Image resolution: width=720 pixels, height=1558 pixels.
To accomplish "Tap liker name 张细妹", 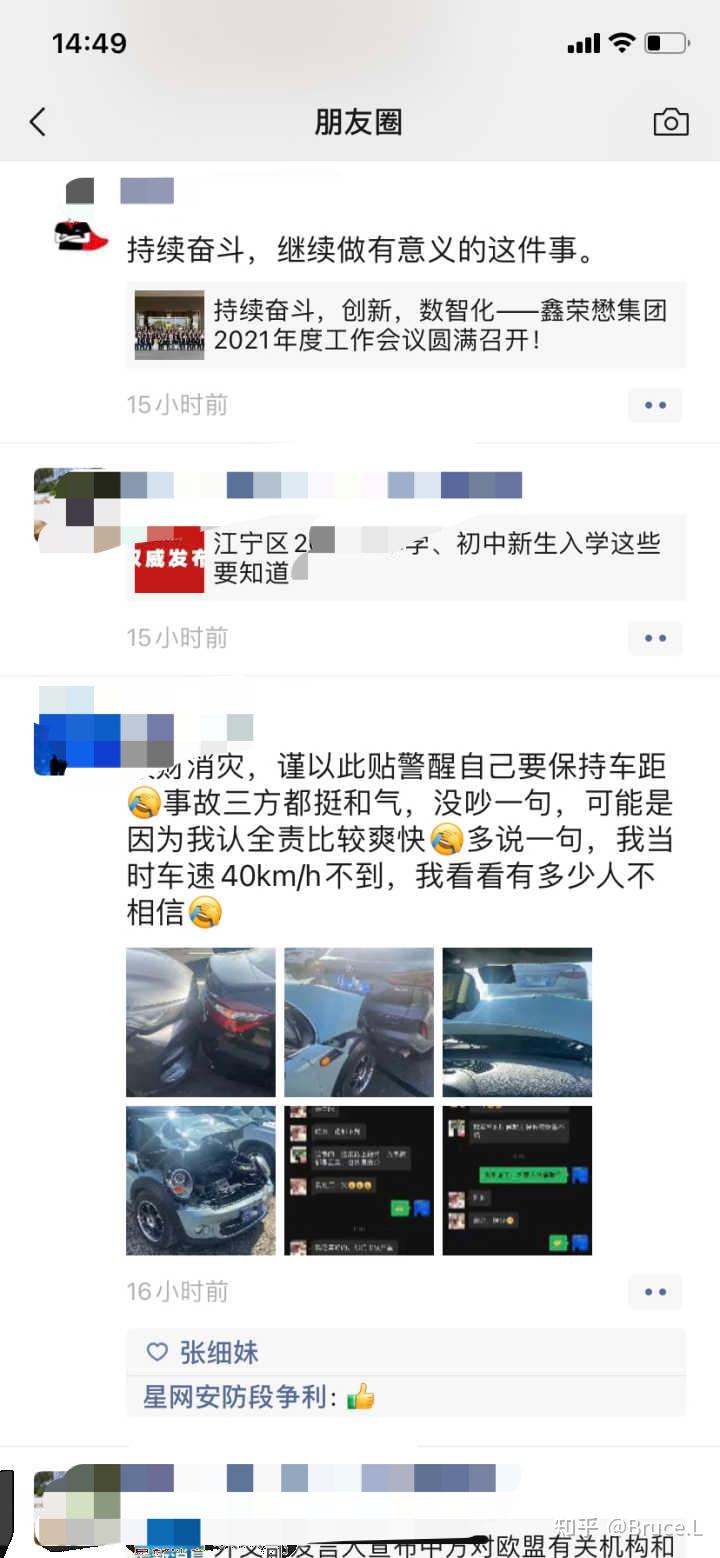I will click(x=219, y=1353).
